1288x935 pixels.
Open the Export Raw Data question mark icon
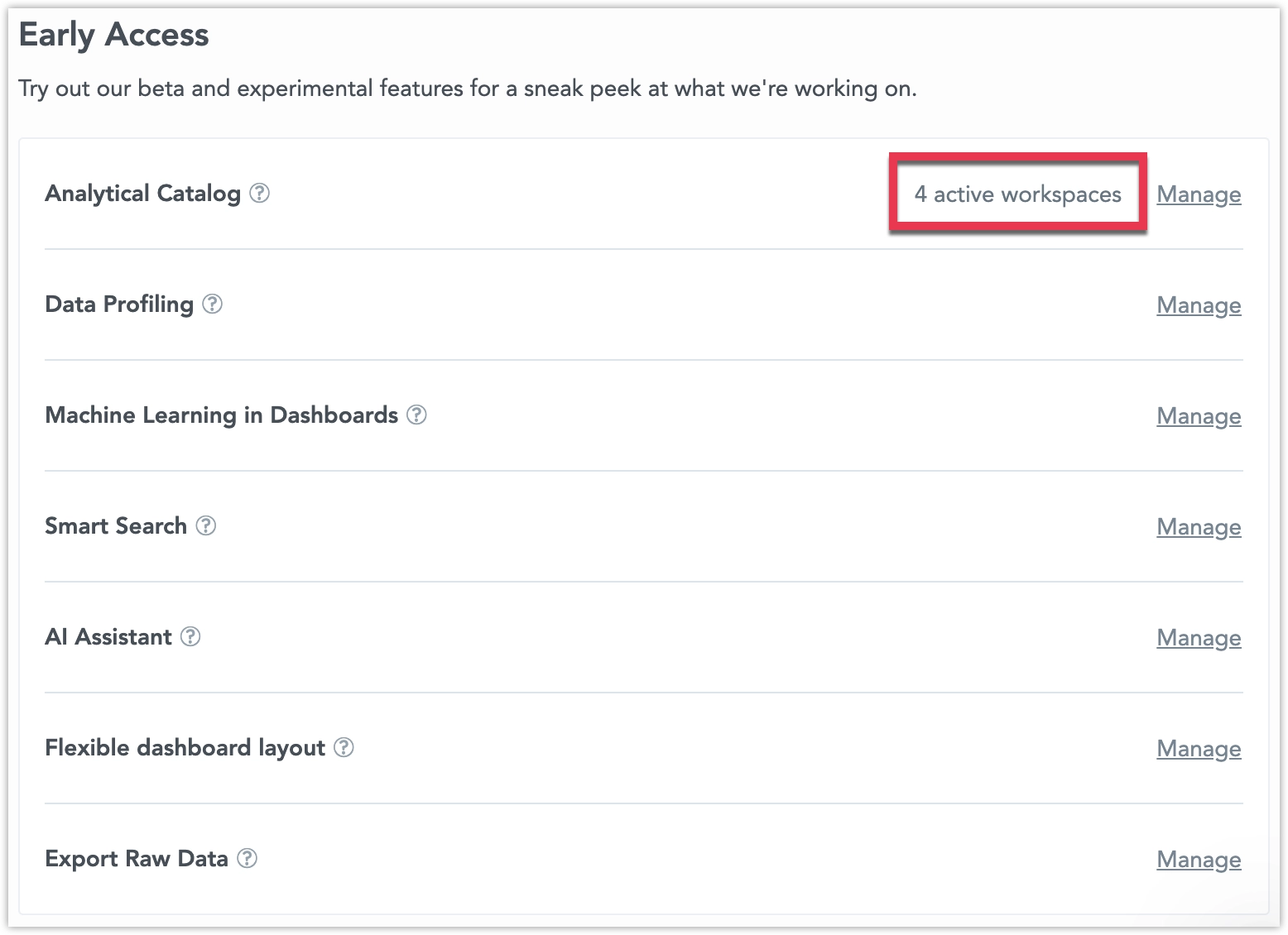[x=247, y=859]
